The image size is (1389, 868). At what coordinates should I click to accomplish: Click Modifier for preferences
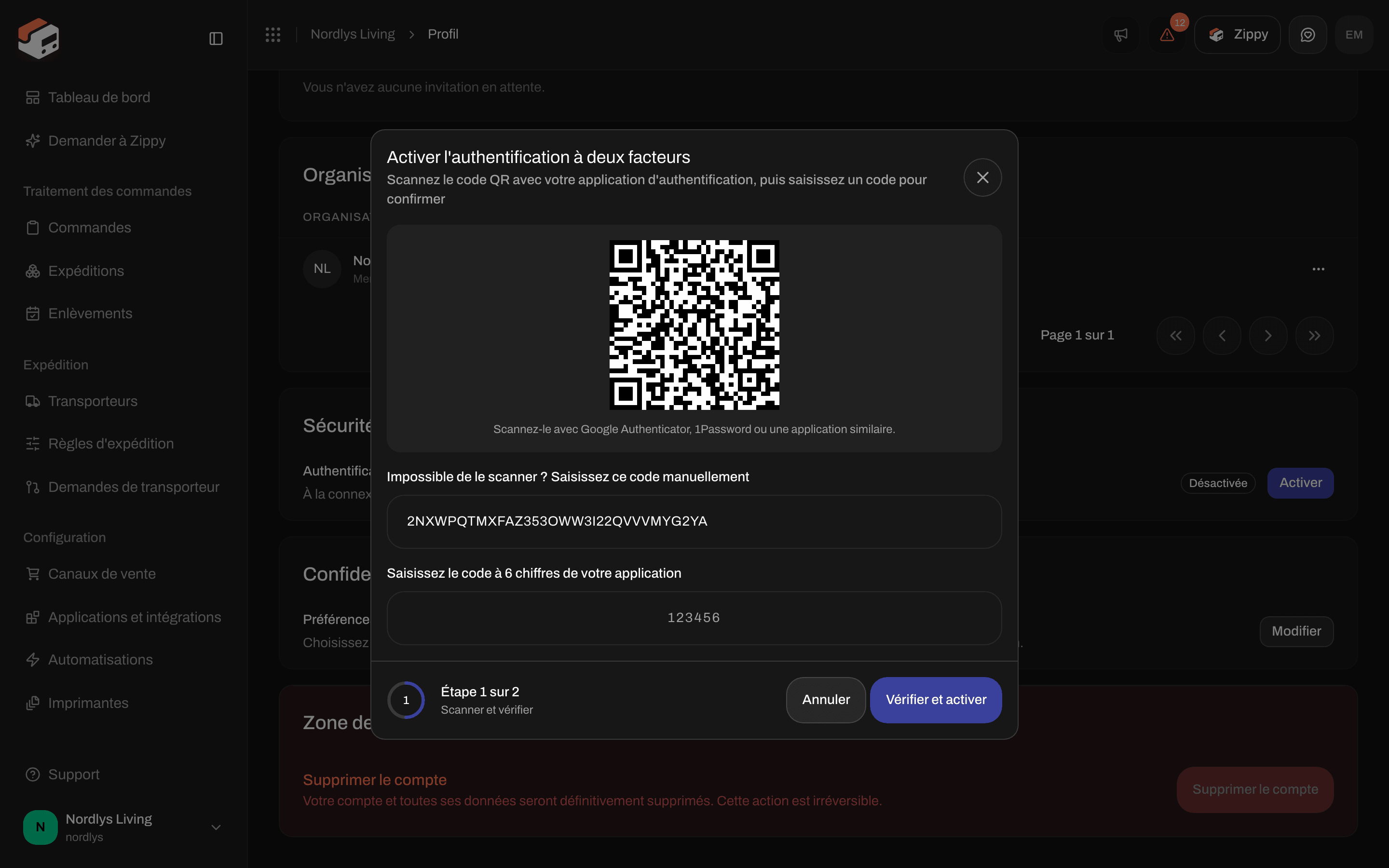(x=1296, y=632)
